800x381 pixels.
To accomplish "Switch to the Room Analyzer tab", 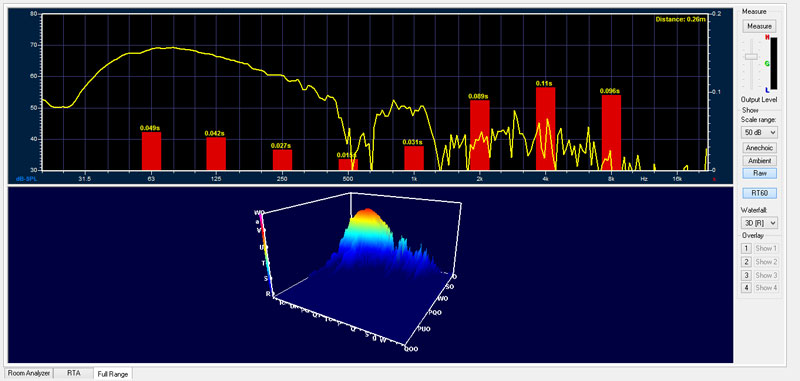I will point(29,373).
